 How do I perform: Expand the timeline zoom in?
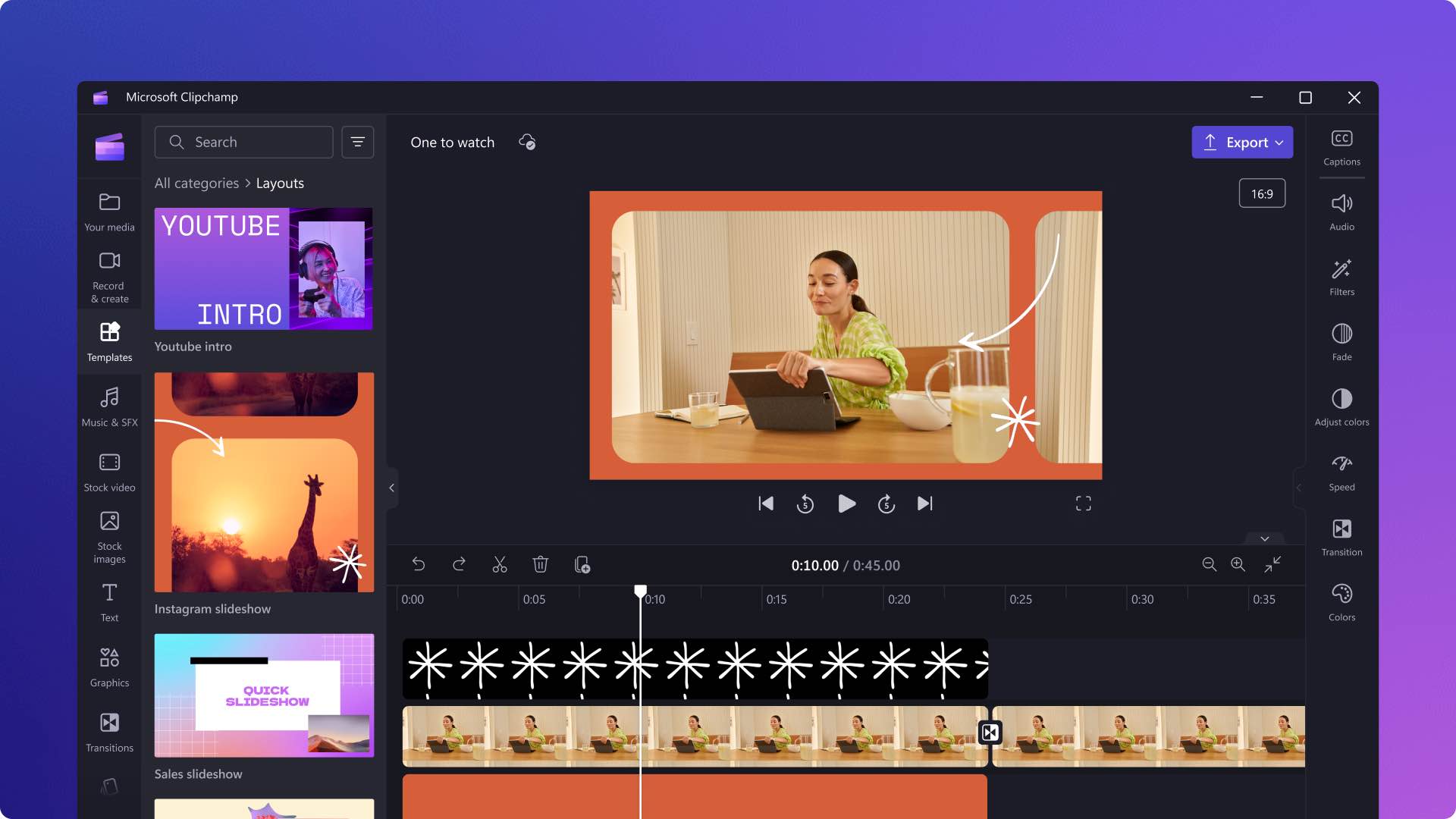(1239, 565)
